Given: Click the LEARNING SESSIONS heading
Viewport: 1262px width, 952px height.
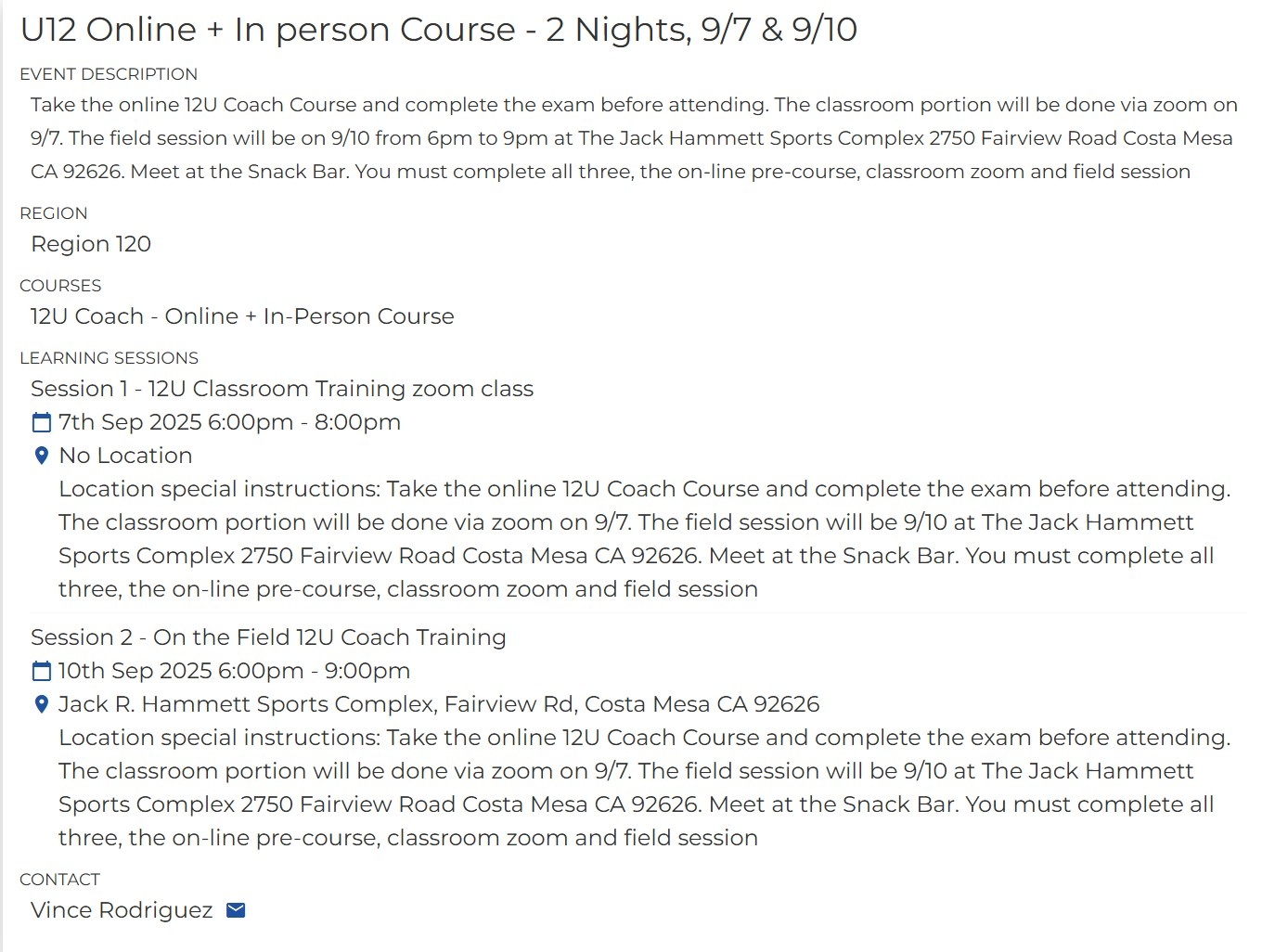Looking at the screenshot, I should tap(109, 358).
